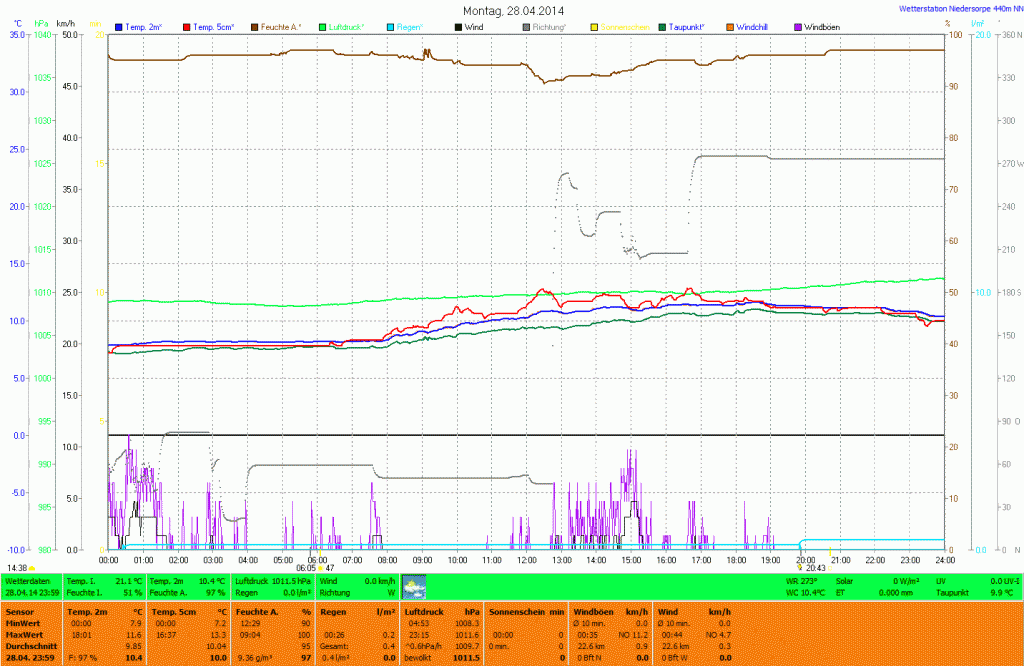The image size is (1024, 666).
Task: Click the cyan Regen legend icon
Action: [x=390, y=25]
